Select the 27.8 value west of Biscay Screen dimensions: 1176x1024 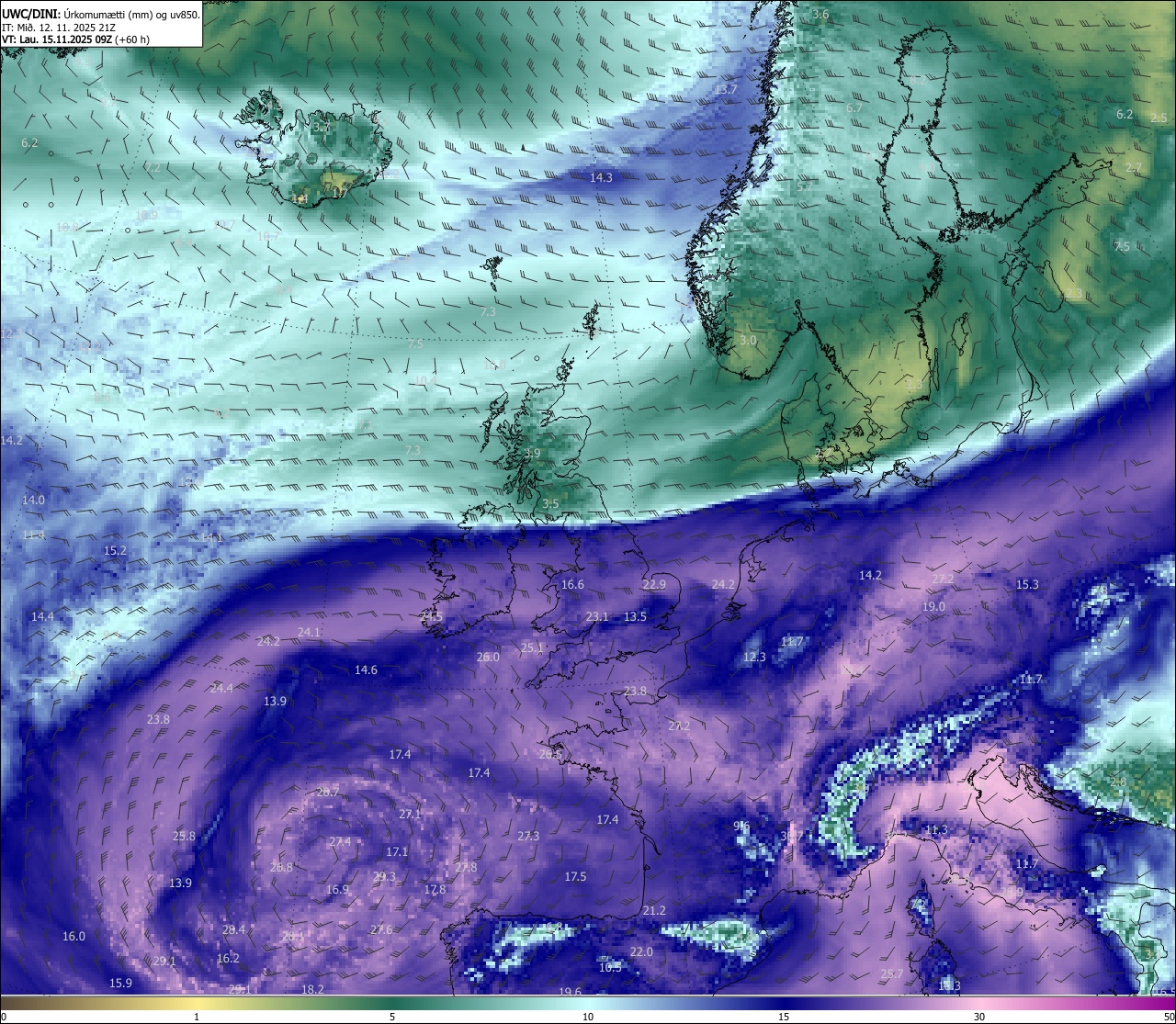pos(466,867)
